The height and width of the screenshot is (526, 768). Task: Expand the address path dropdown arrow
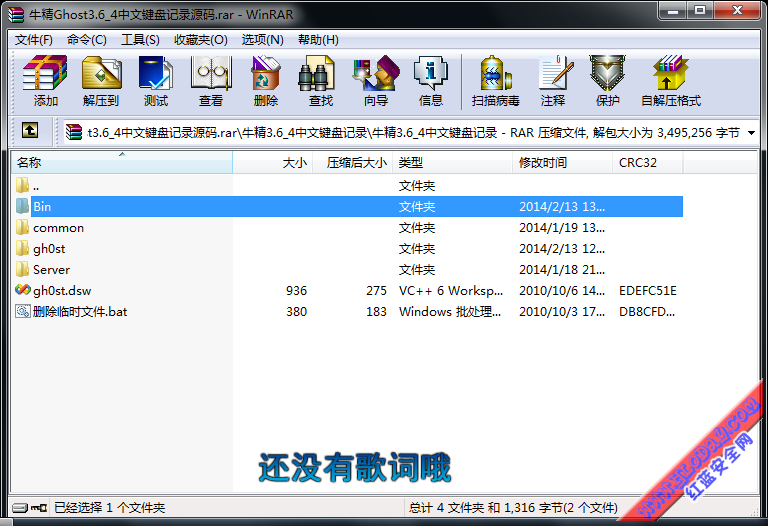click(751, 133)
